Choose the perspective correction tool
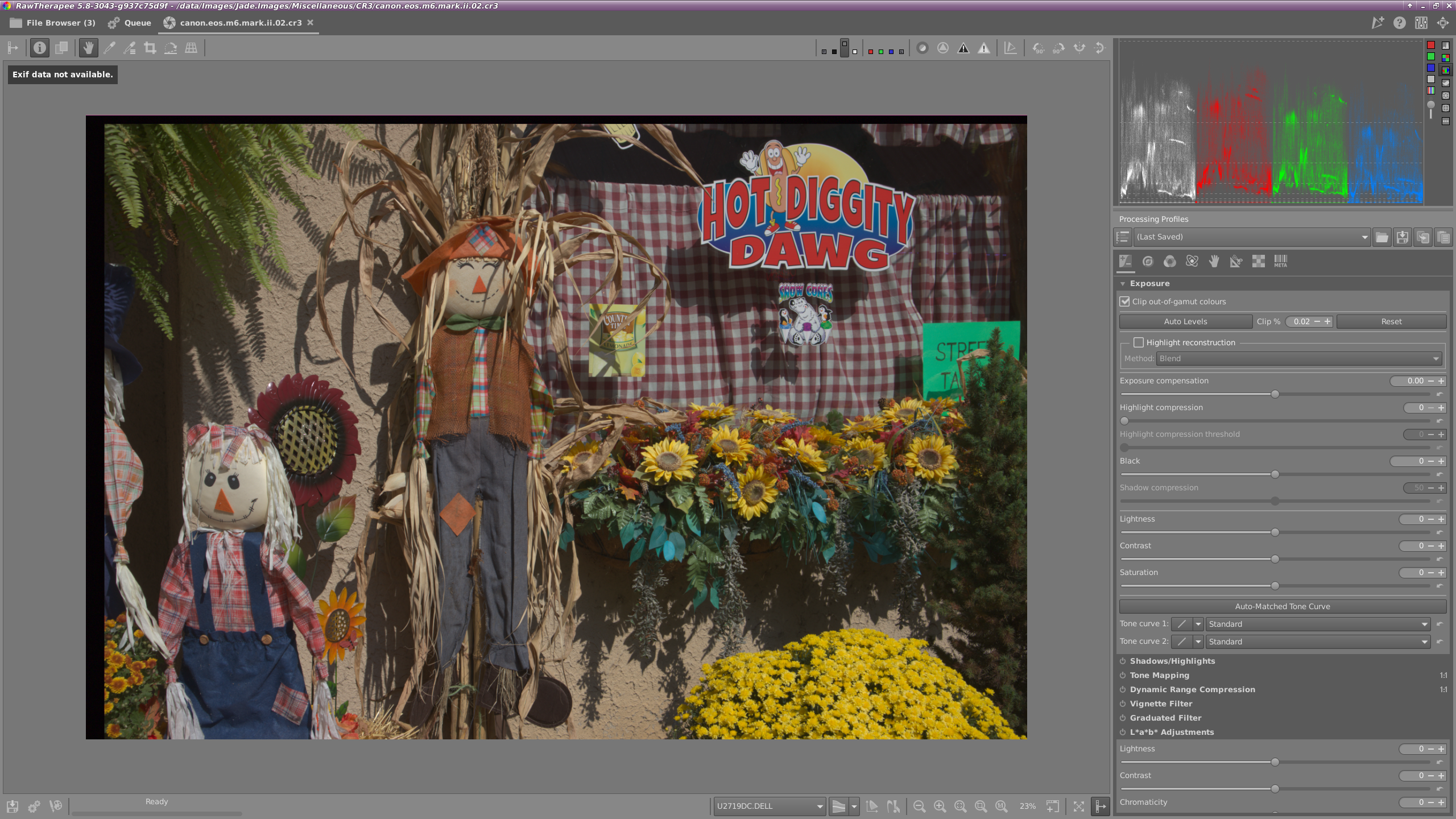The image size is (1456, 819). click(191, 48)
